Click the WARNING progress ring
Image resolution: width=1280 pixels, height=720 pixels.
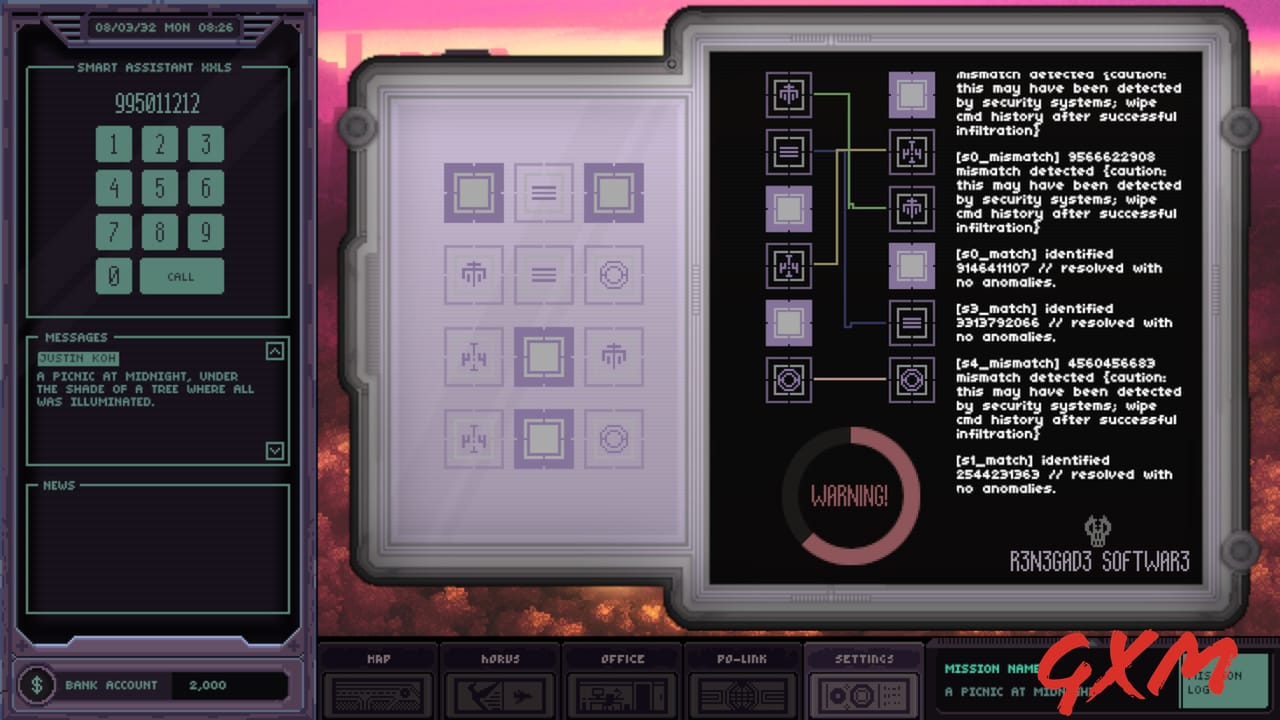(x=851, y=494)
